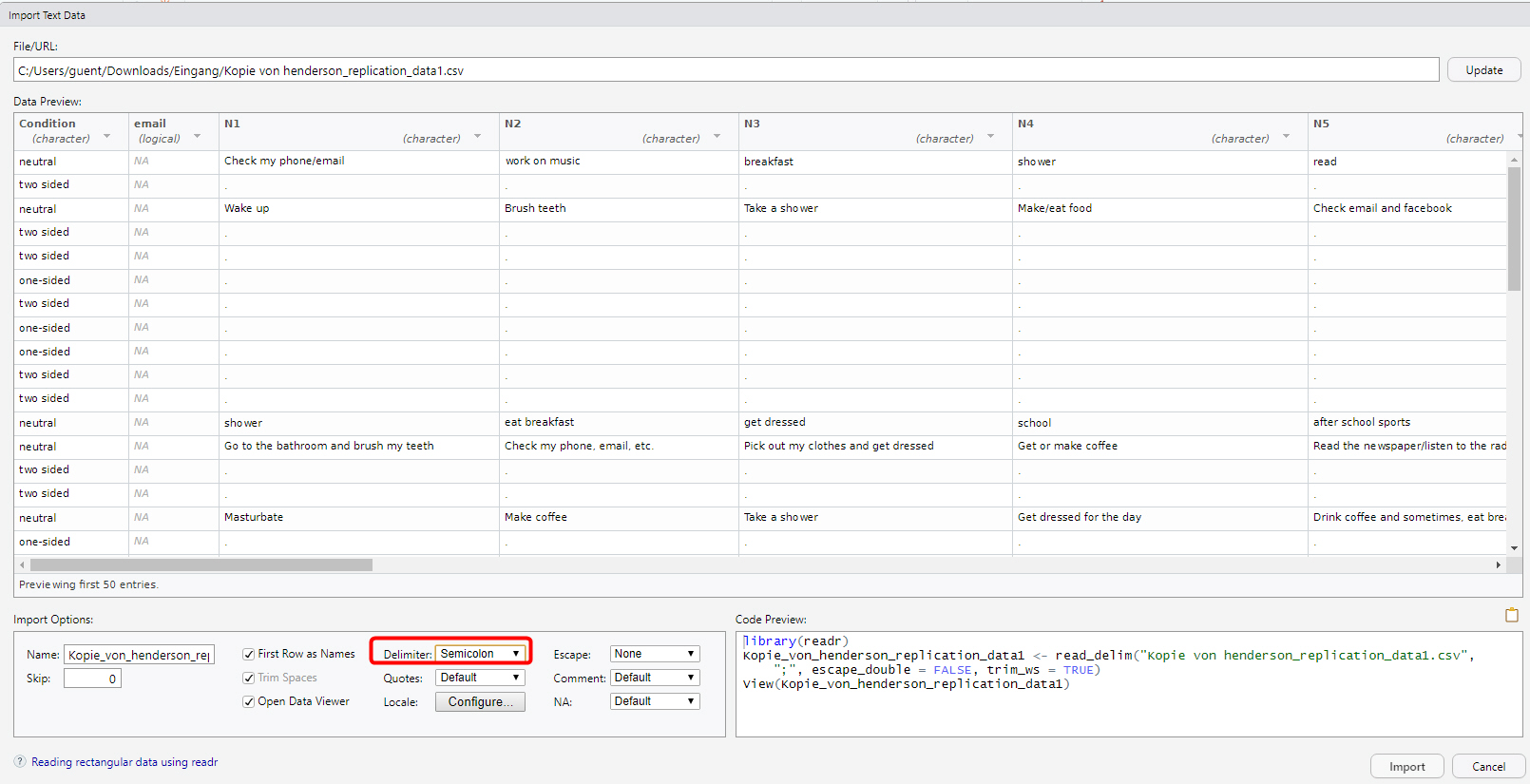Open the email column type arrow
This screenshot has height=784, width=1530.
pos(197,137)
